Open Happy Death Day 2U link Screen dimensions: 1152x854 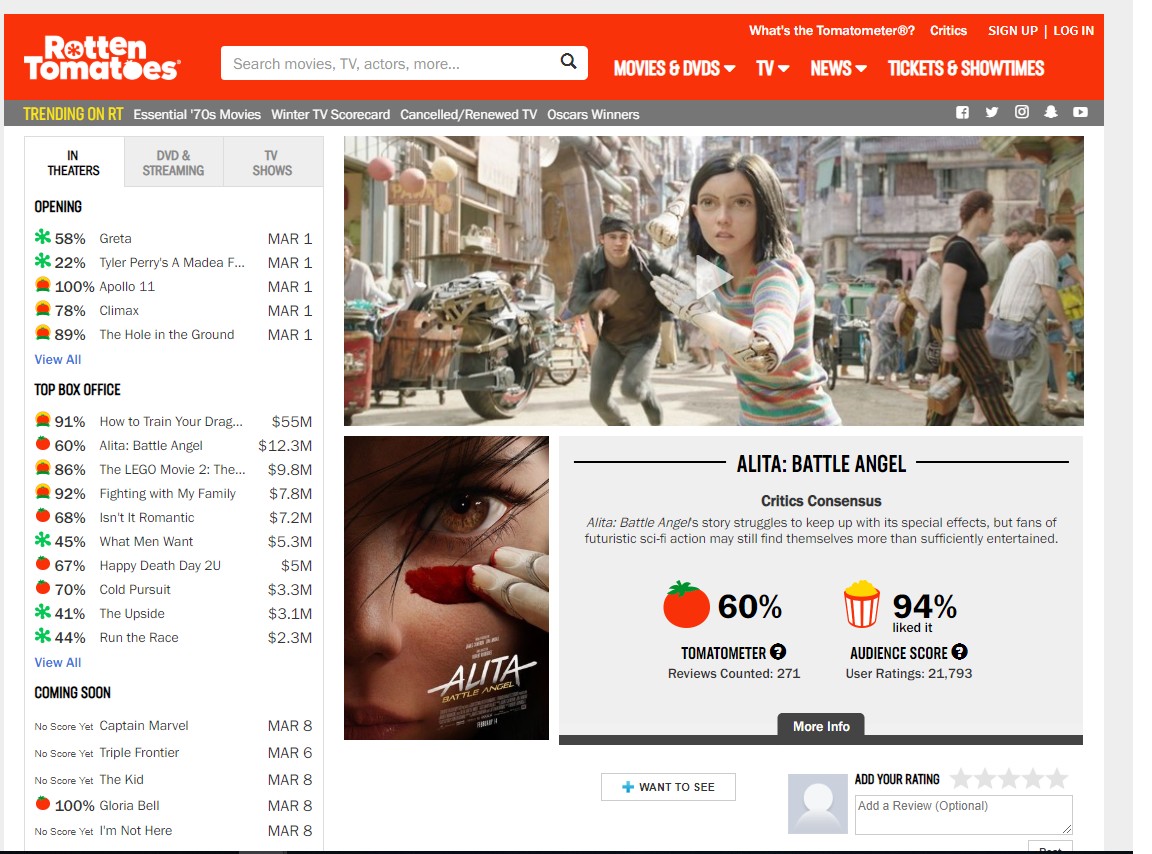(x=160, y=566)
